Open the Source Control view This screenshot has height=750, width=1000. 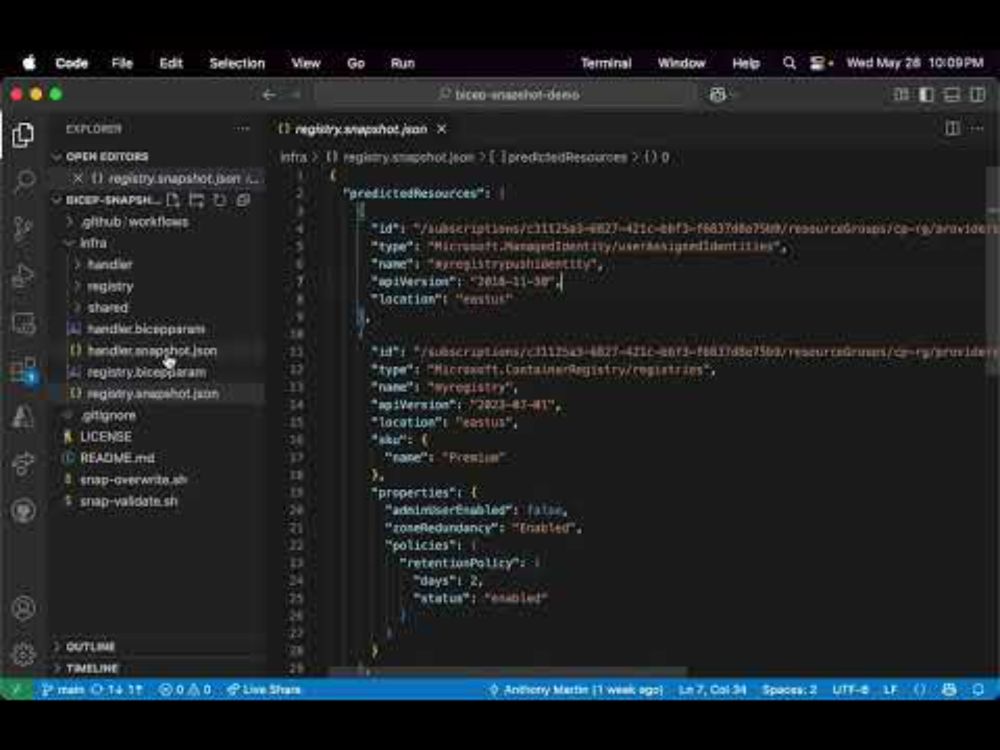click(23, 228)
